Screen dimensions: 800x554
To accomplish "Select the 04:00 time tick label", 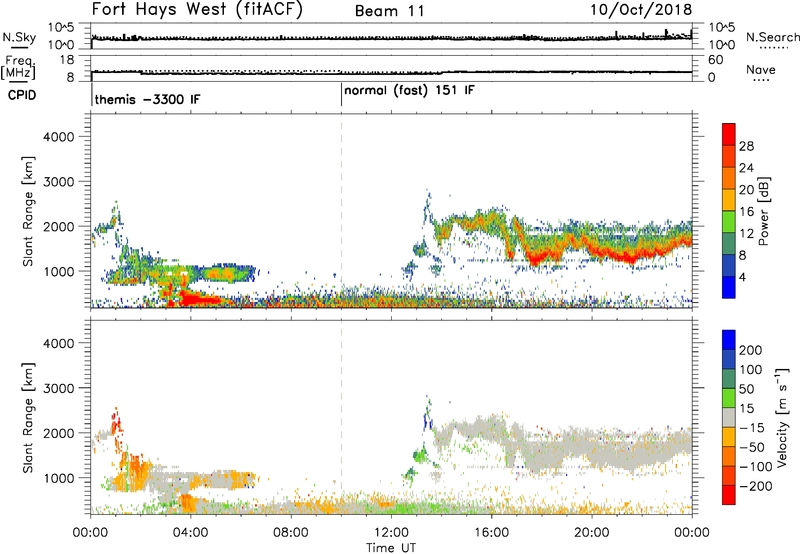I will pyautogui.click(x=190, y=533).
